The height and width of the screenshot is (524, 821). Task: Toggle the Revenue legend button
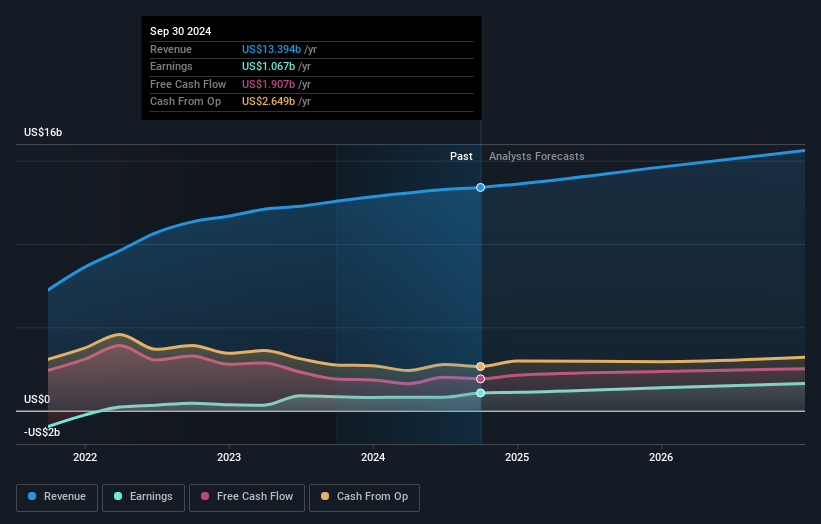(x=57, y=497)
